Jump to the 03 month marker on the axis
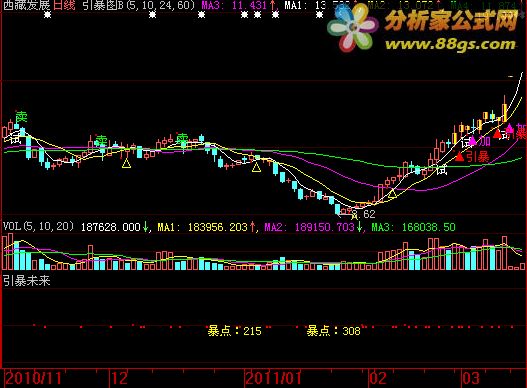Viewport: 527px width, 388px height. [471, 379]
